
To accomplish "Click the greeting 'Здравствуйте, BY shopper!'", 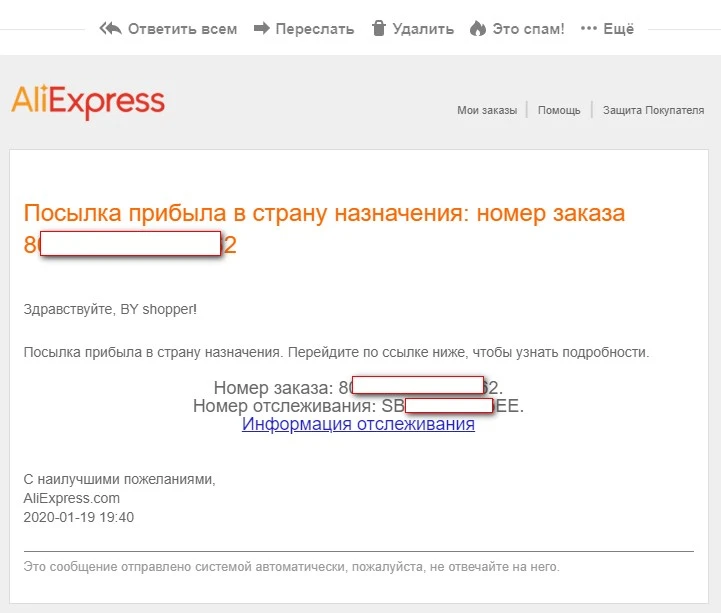I will click(x=110, y=309).
